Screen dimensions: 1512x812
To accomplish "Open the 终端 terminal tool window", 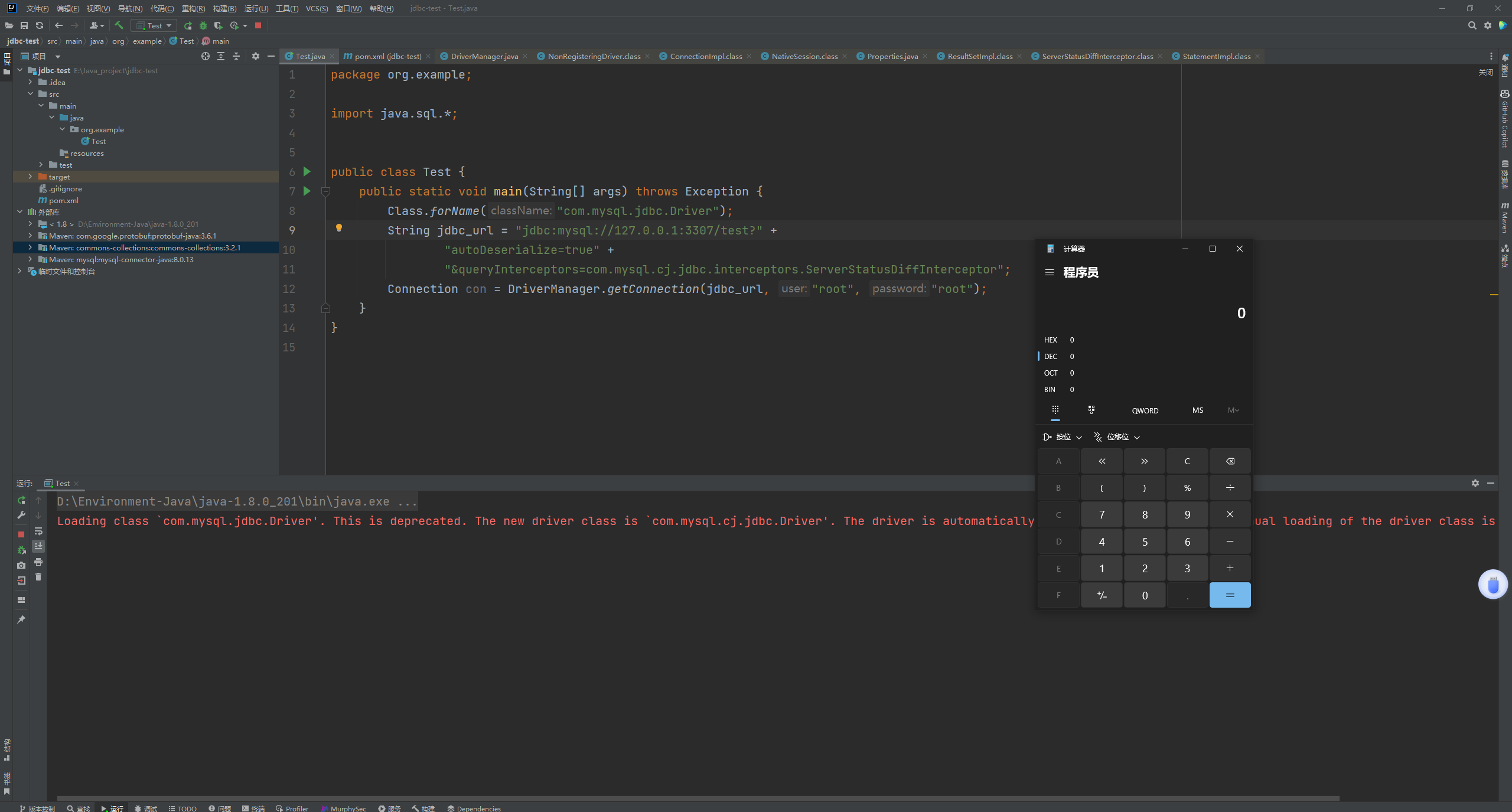I will tap(253, 808).
